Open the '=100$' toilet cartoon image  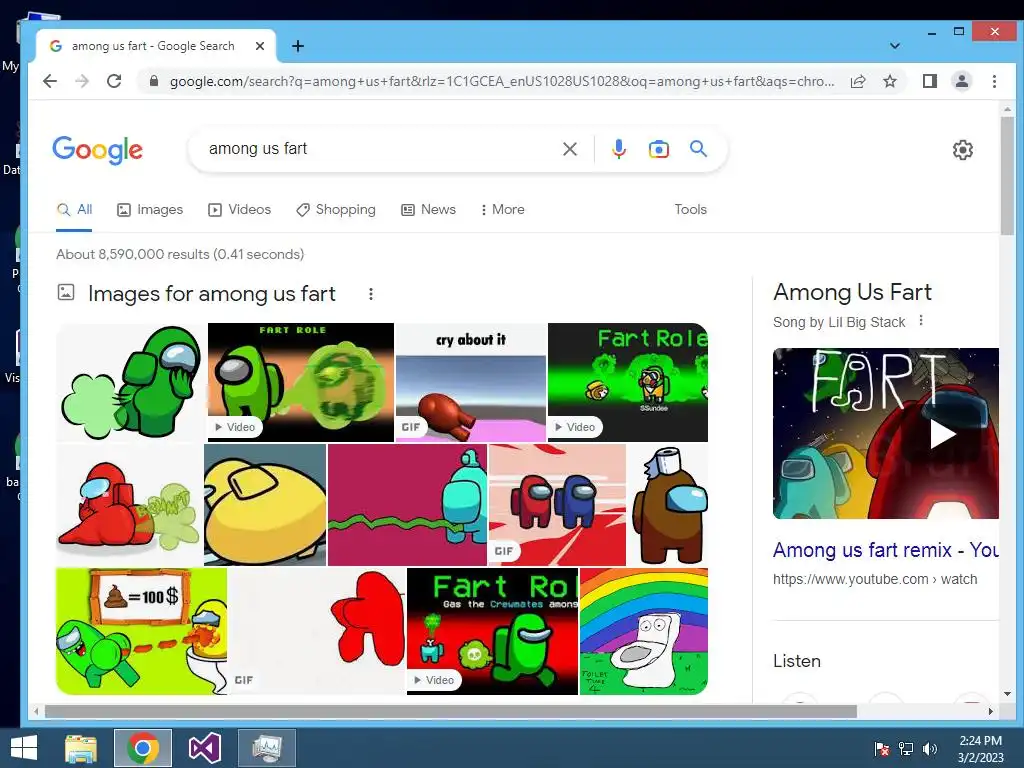[142, 631]
